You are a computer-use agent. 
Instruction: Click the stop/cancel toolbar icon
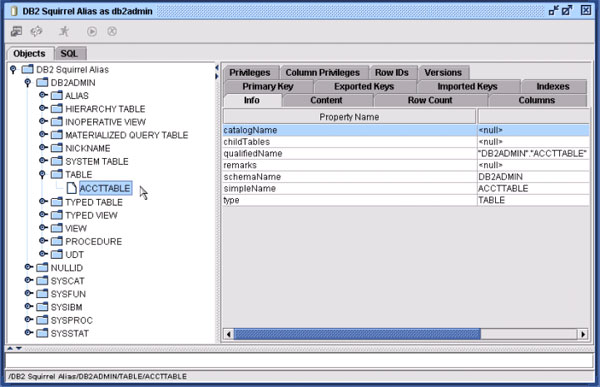(112, 31)
